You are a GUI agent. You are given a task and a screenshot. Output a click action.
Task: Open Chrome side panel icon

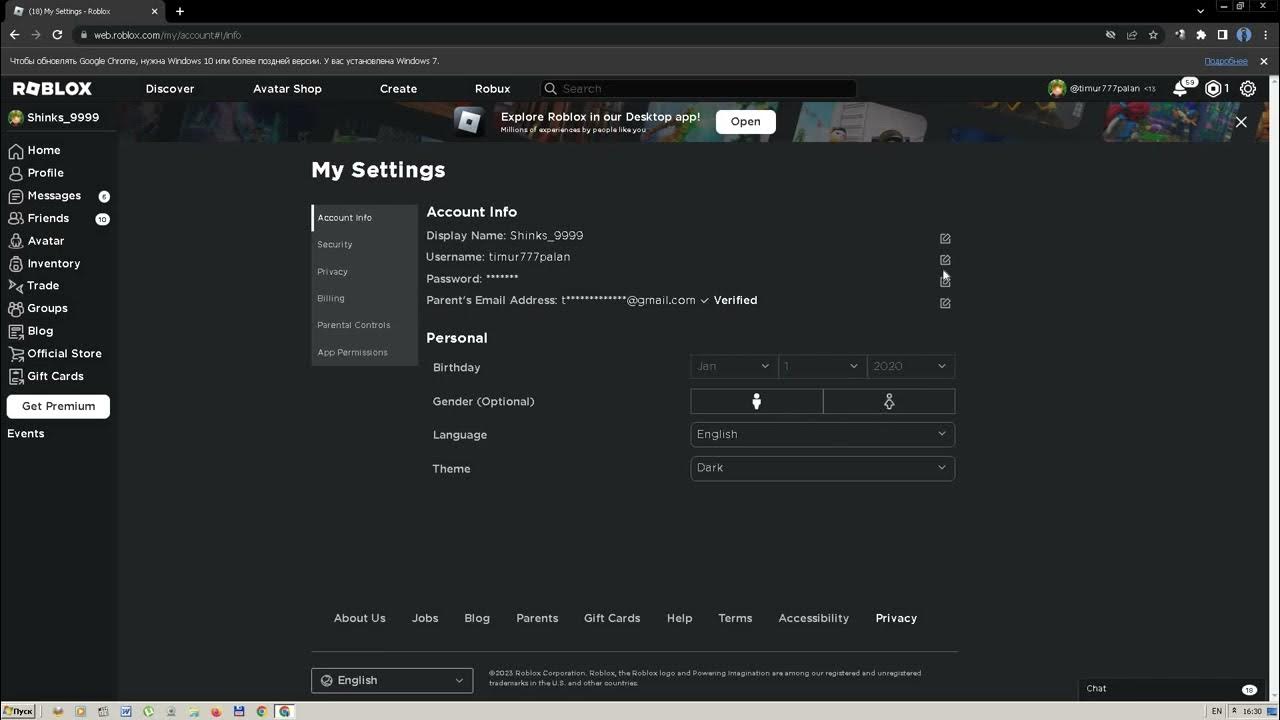coord(1222,35)
